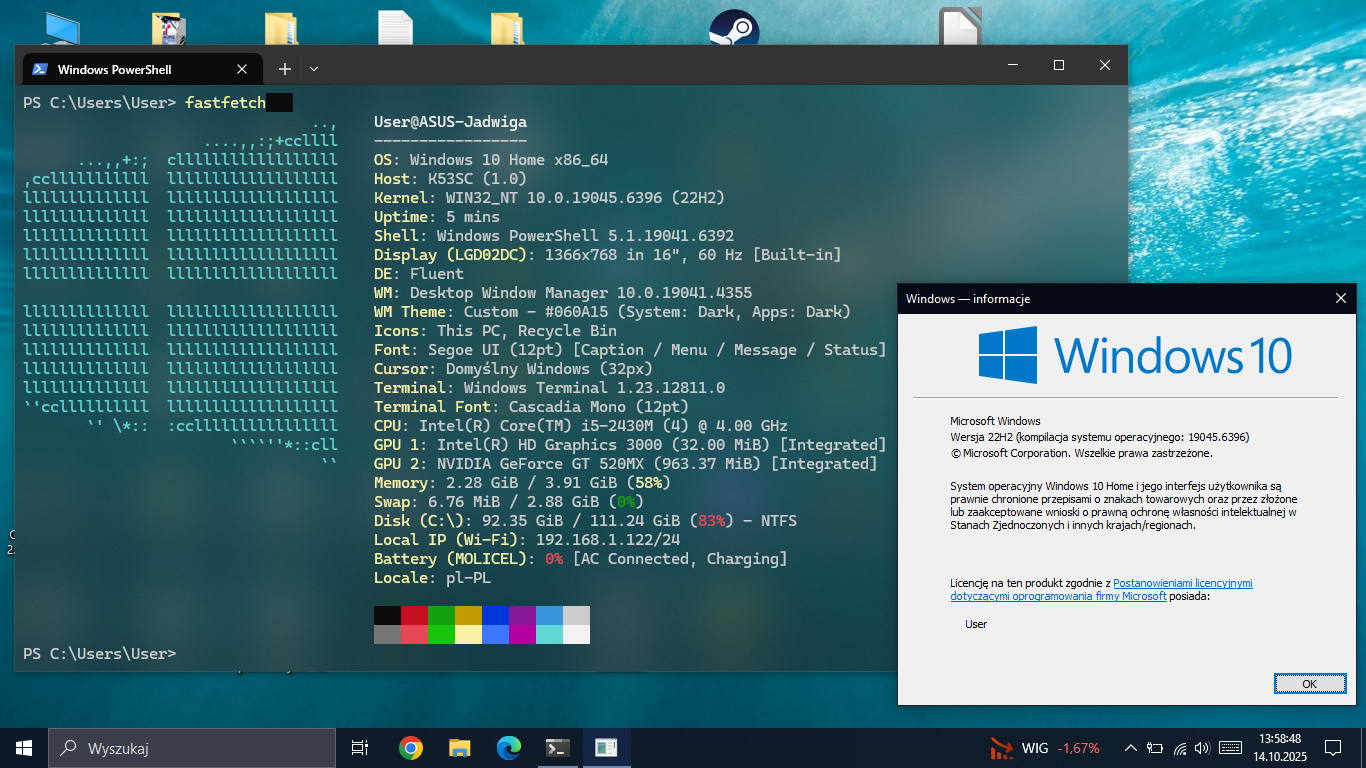Open File Explorer from the taskbar
The width and height of the screenshot is (1366, 768).
point(459,748)
